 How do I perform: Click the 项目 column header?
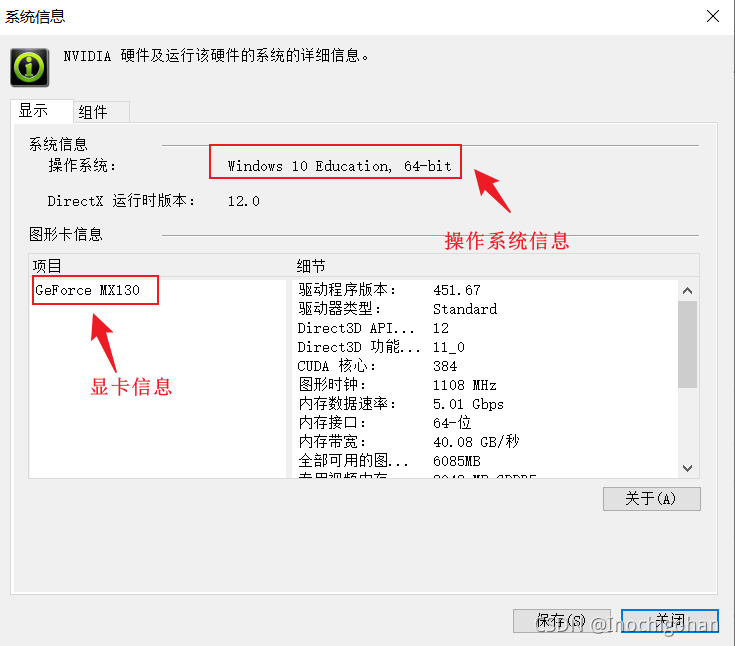pyautogui.click(x=159, y=266)
